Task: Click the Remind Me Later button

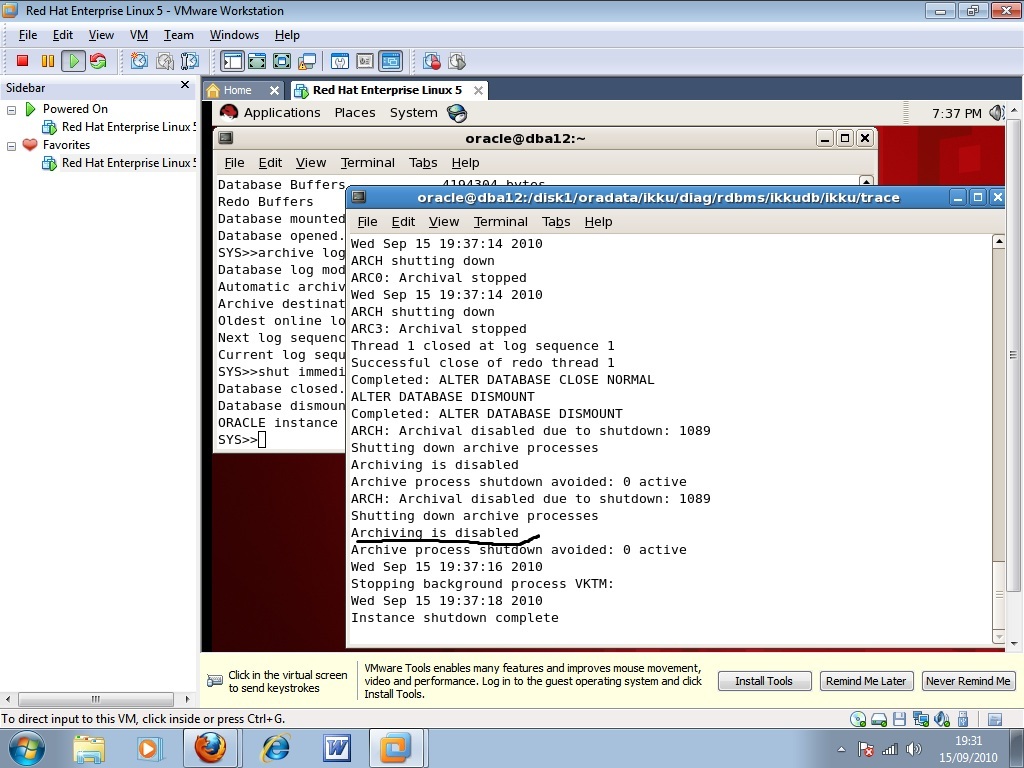Action: (866, 681)
